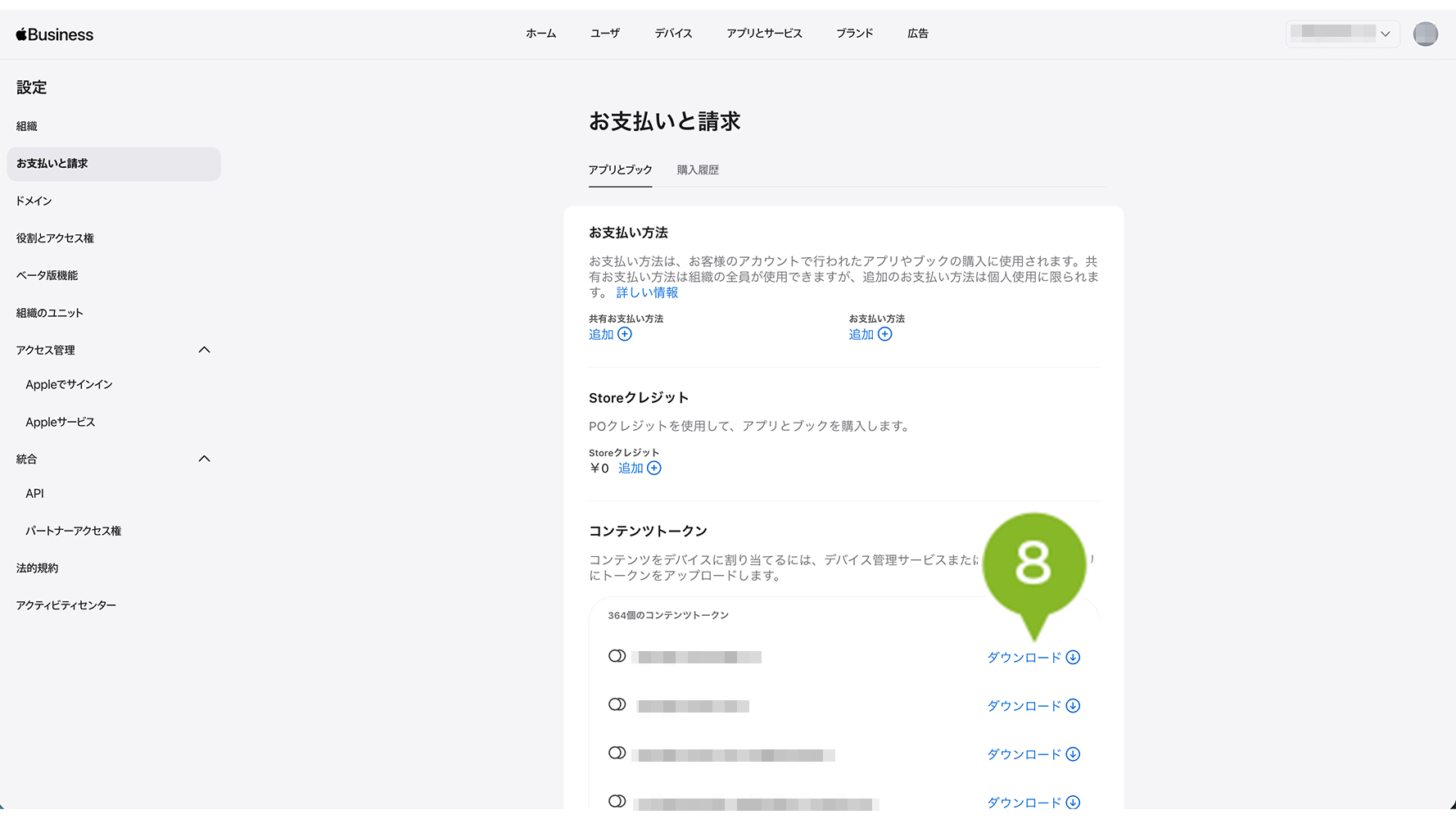Image resolution: width=1456 pixels, height=819 pixels.
Task: Click the second content token's icon
Action: coord(617,704)
